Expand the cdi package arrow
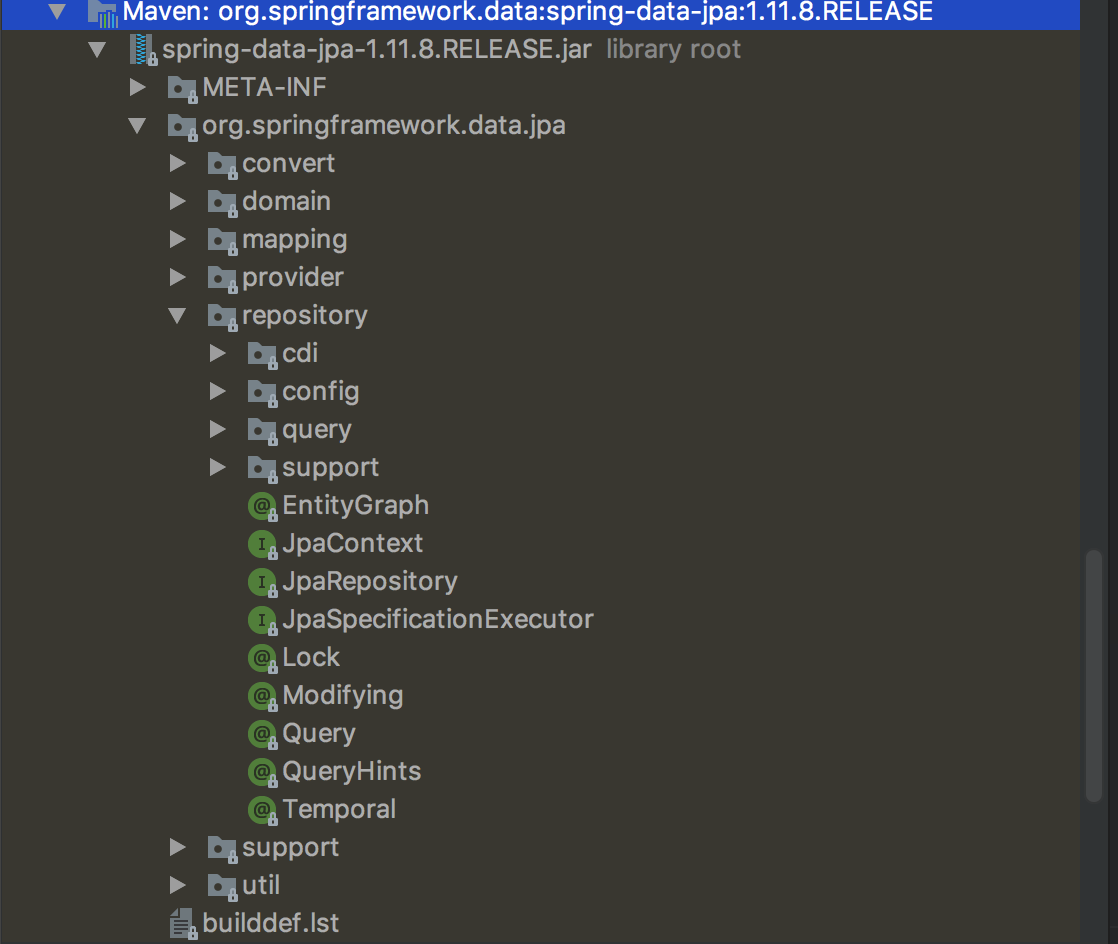This screenshot has height=944, width=1118. 218,354
